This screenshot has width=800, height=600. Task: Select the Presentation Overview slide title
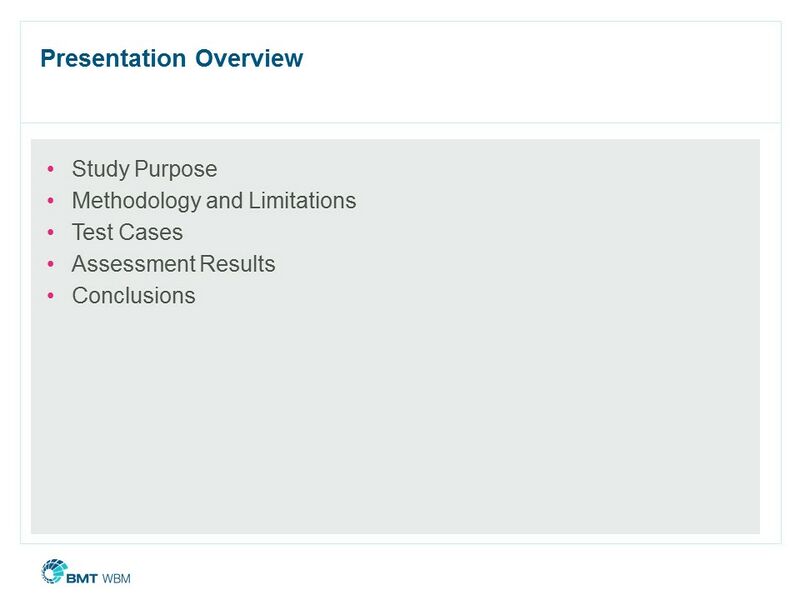pyautogui.click(x=171, y=59)
